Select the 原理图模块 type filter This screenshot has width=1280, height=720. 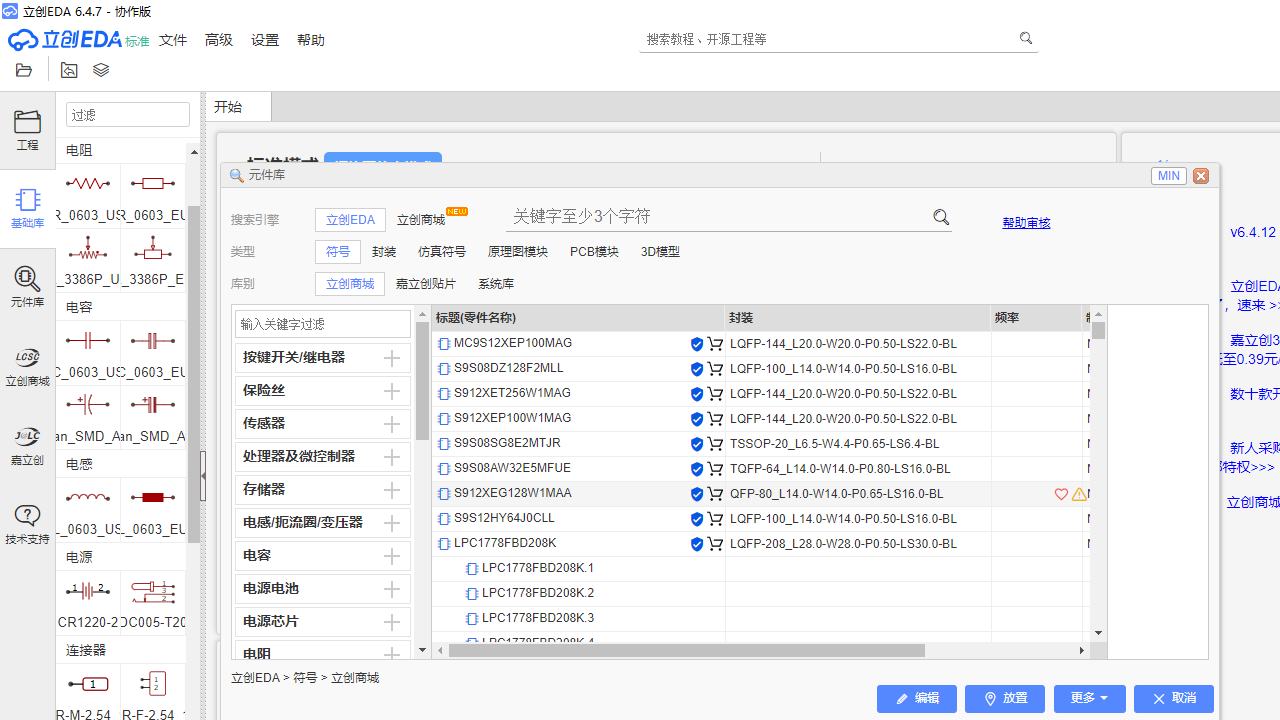point(518,252)
